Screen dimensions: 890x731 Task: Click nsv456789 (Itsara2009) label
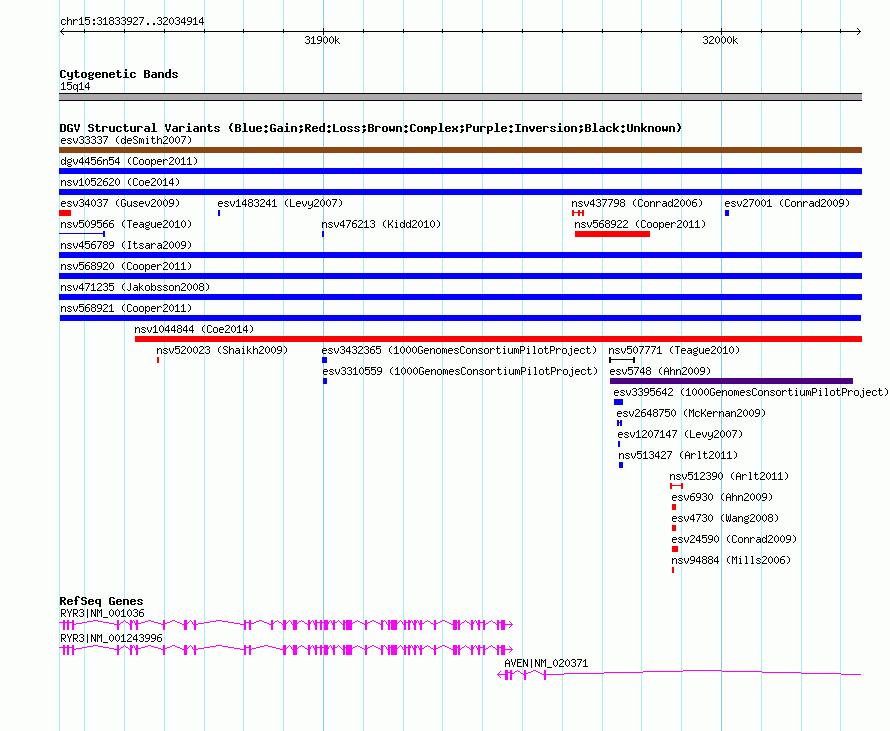[126, 245]
